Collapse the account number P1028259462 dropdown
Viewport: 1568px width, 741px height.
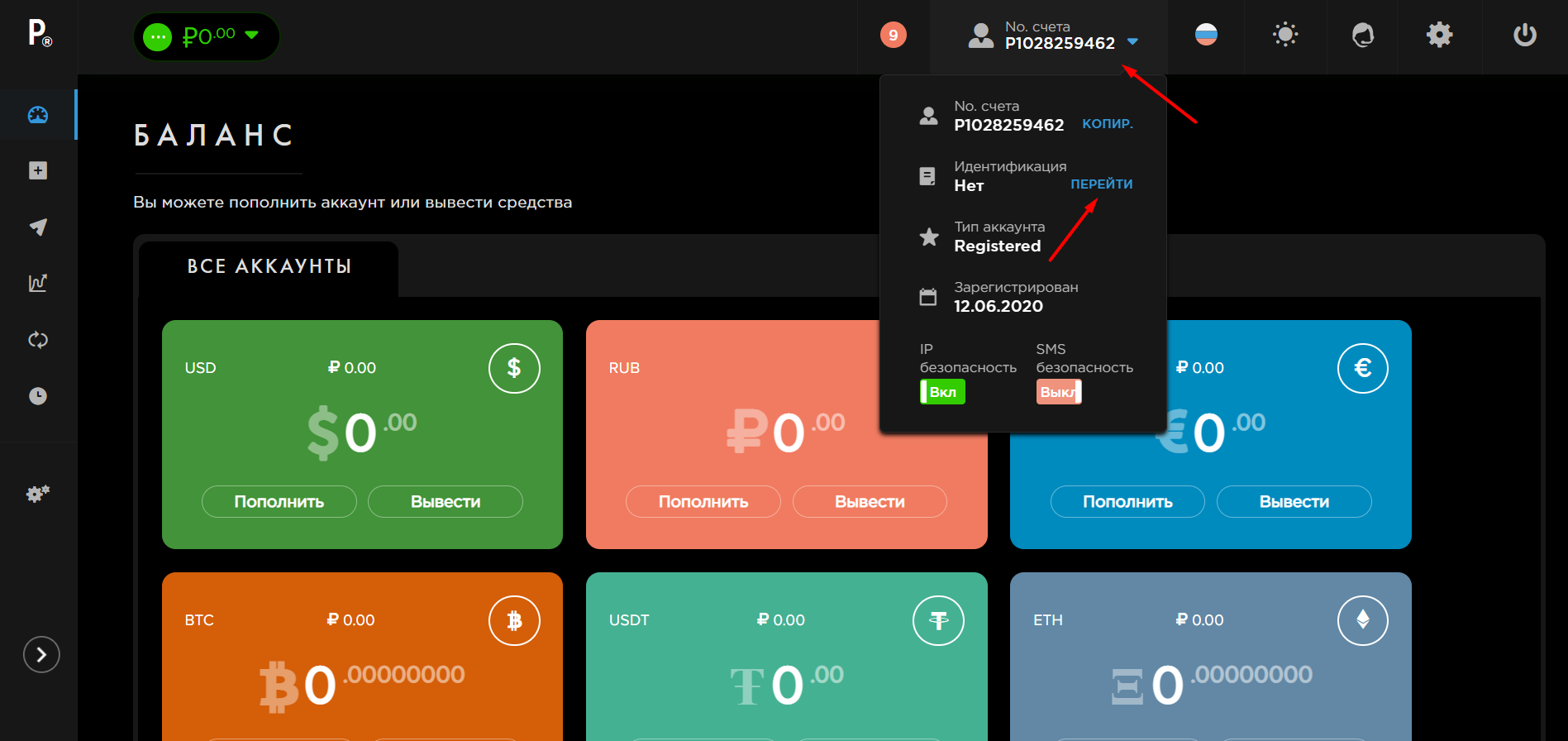click(1054, 36)
